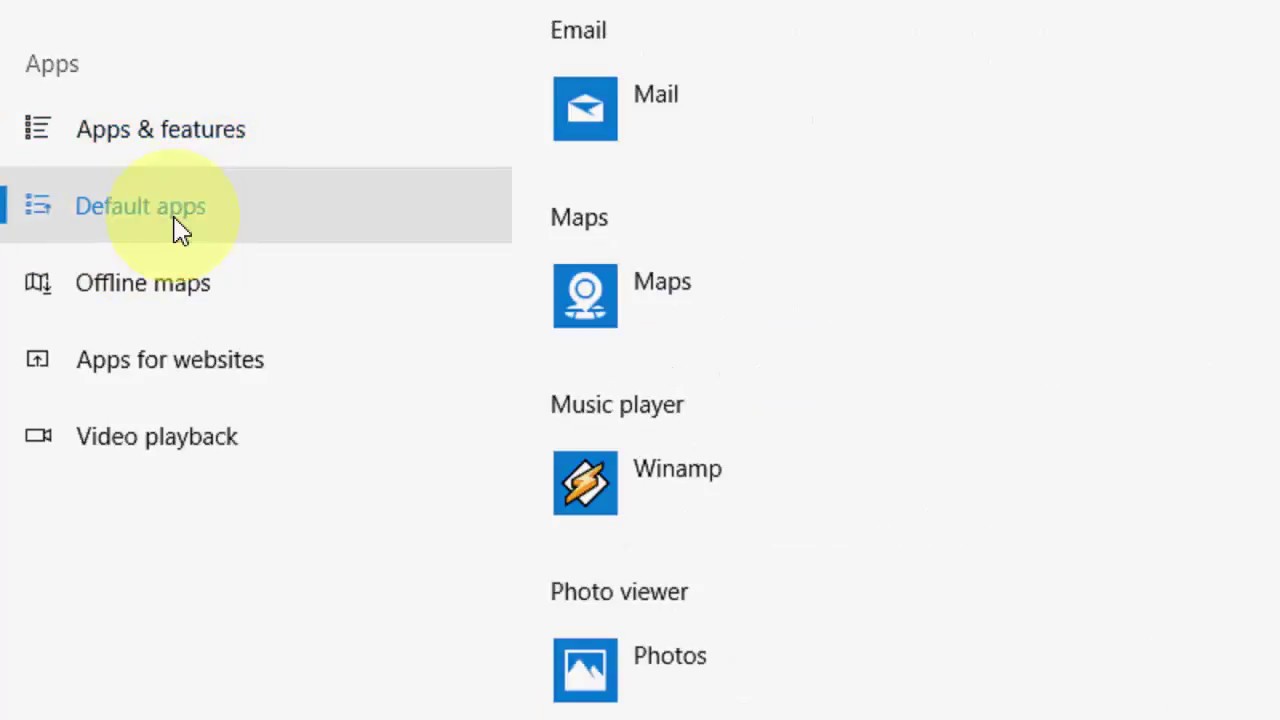Change music player labeled Winamp
The height and width of the screenshot is (720, 1280).
677,469
